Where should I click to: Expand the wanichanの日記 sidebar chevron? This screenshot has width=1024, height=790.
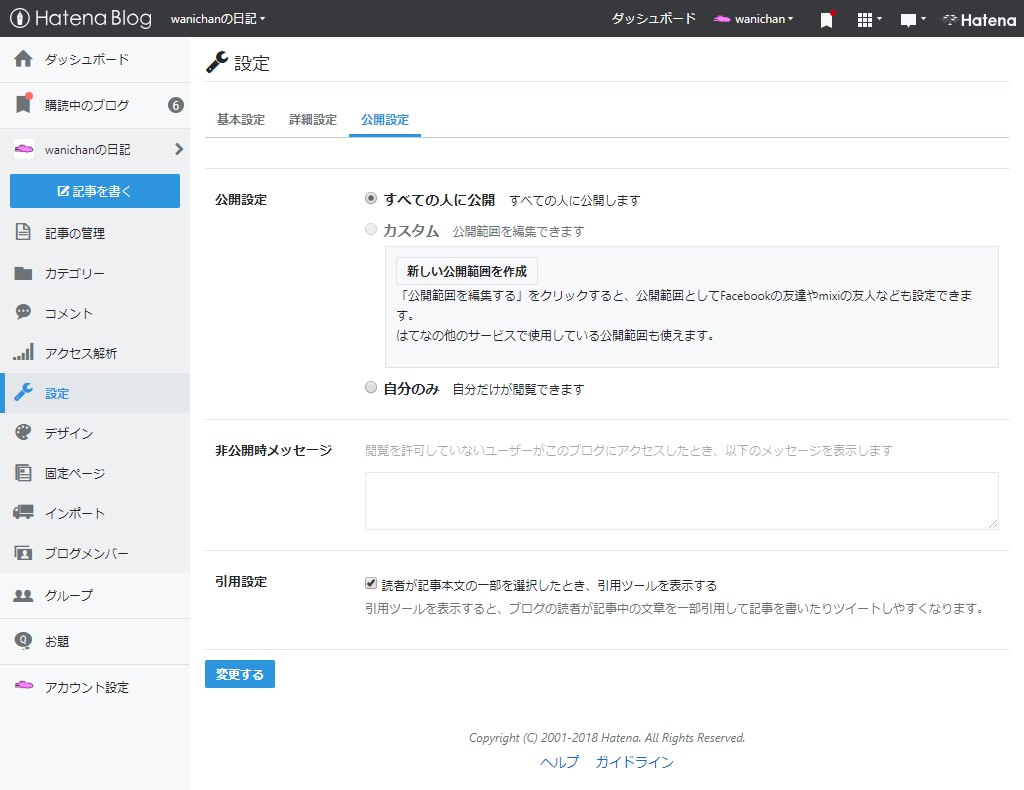click(x=179, y=150)
